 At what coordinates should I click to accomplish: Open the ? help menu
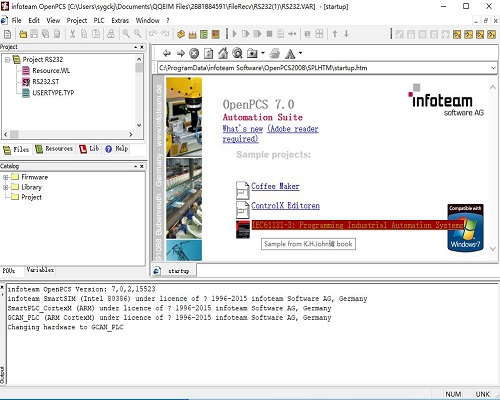tap(168, 20)
